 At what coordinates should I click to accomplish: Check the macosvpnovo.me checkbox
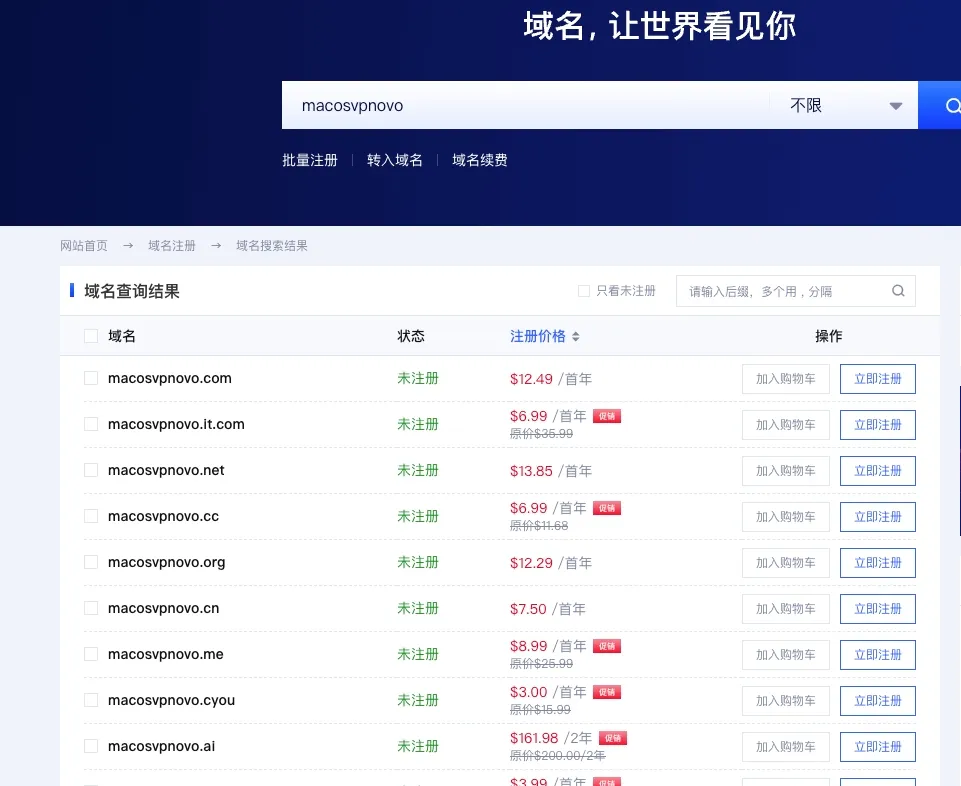click(91, 654)
